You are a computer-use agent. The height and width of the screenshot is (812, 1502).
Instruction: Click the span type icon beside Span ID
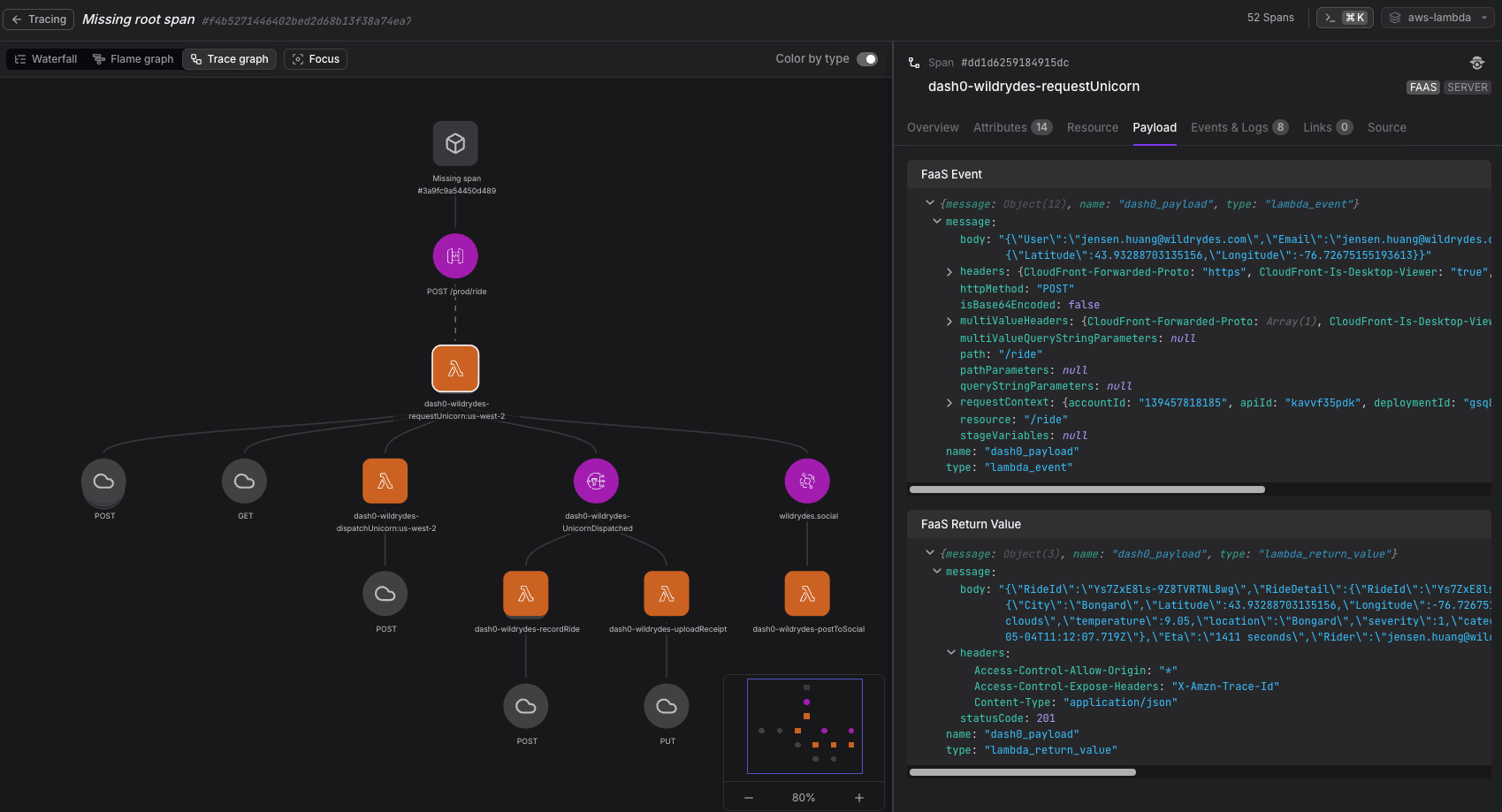tap(914, 63)
